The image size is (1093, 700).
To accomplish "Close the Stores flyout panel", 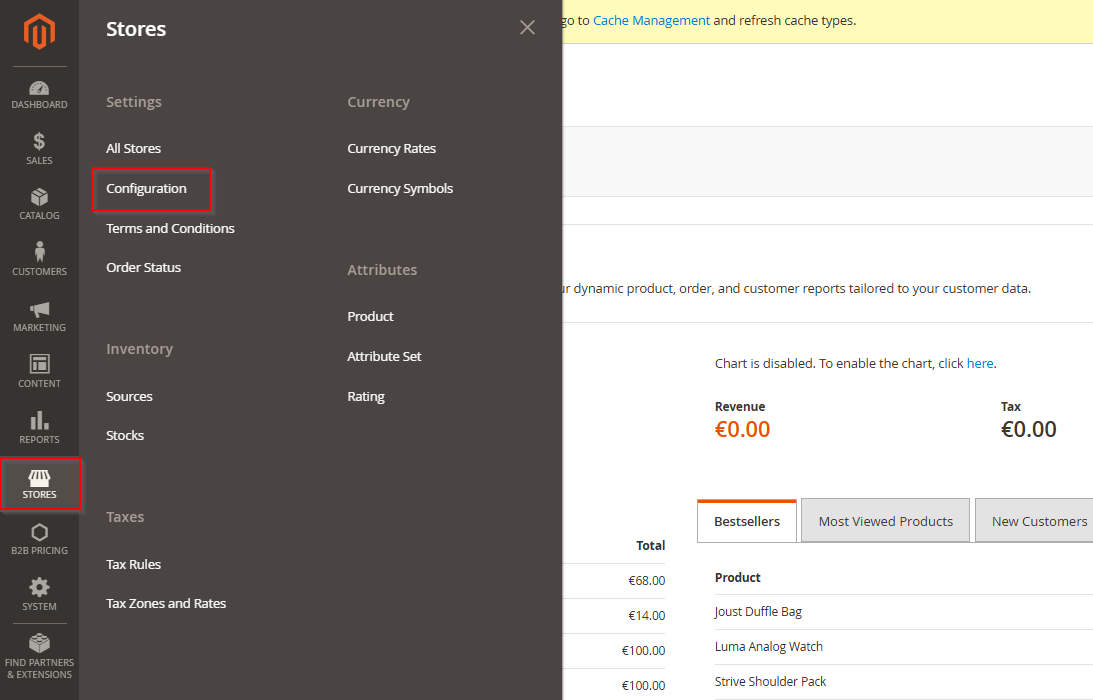I will (x=527, y=27).
